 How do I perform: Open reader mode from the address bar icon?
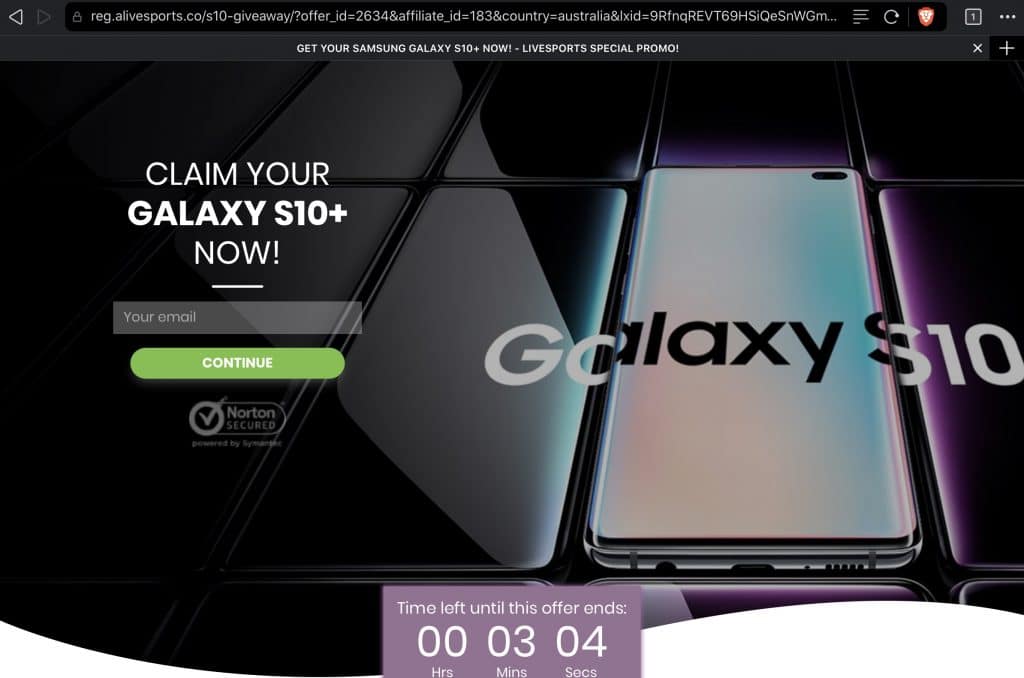861,16
